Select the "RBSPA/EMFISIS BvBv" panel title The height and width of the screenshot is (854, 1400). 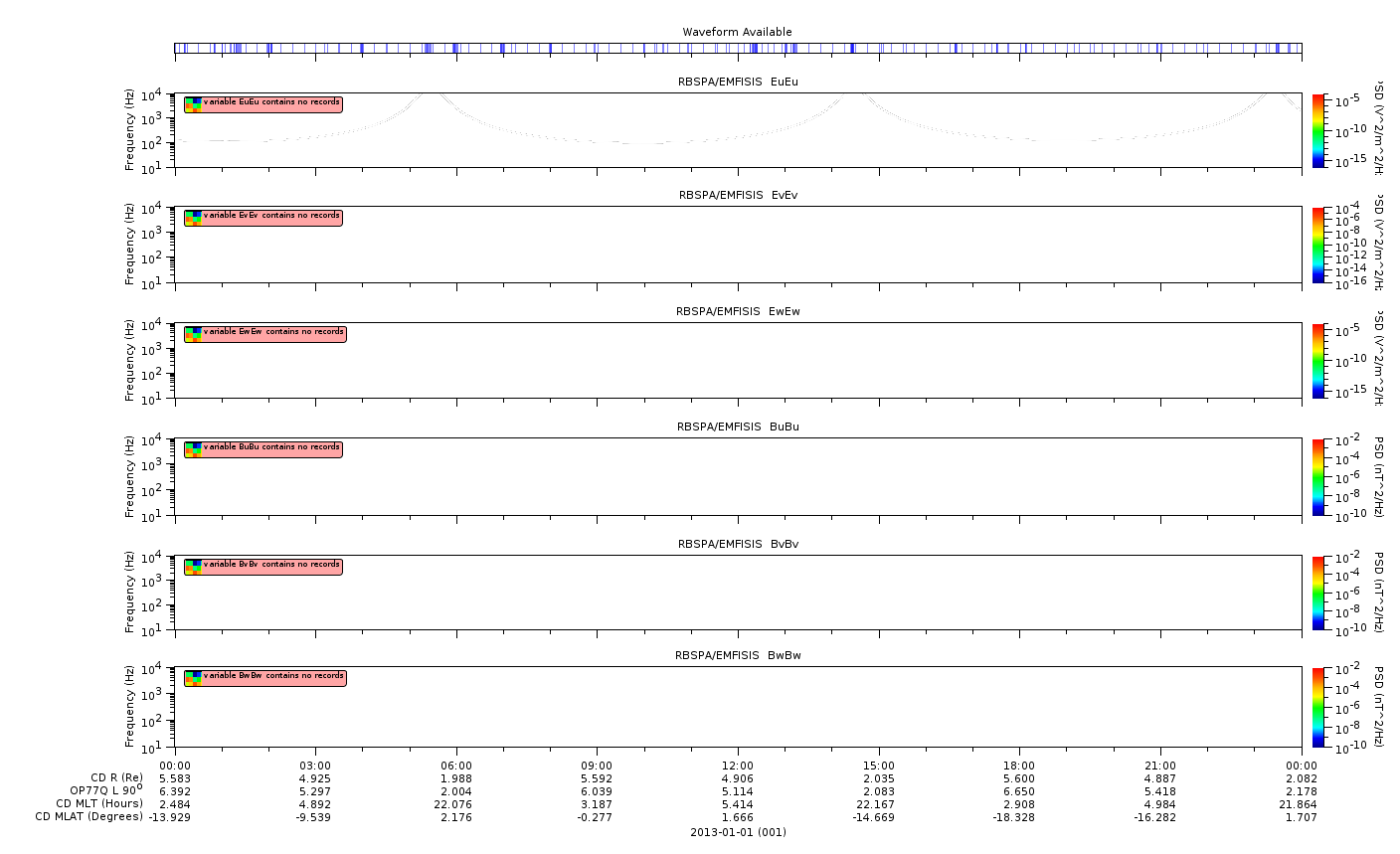pyautogui.click(x=738, y=544)
